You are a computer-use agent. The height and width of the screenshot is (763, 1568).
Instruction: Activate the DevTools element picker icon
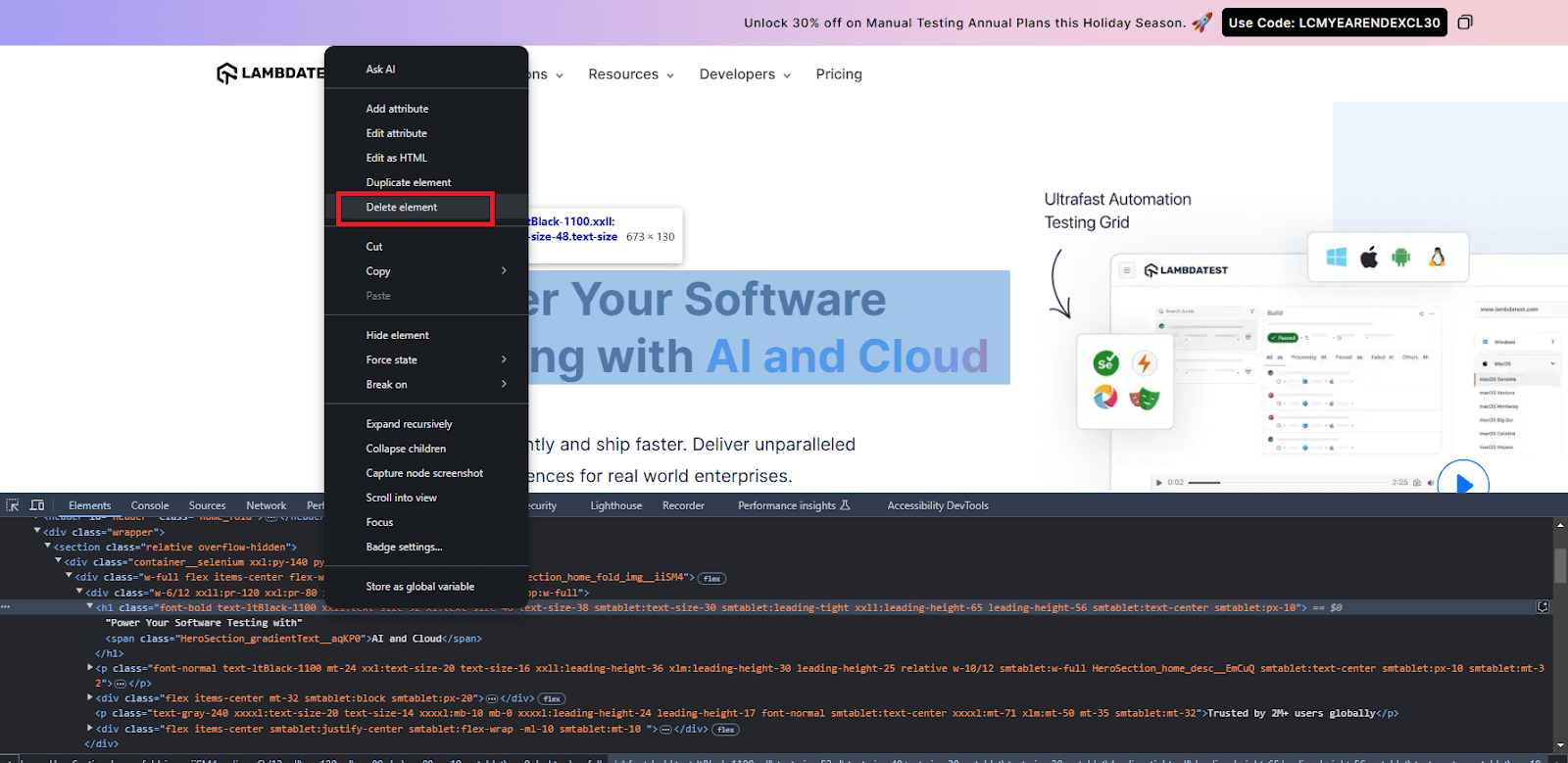13,505
